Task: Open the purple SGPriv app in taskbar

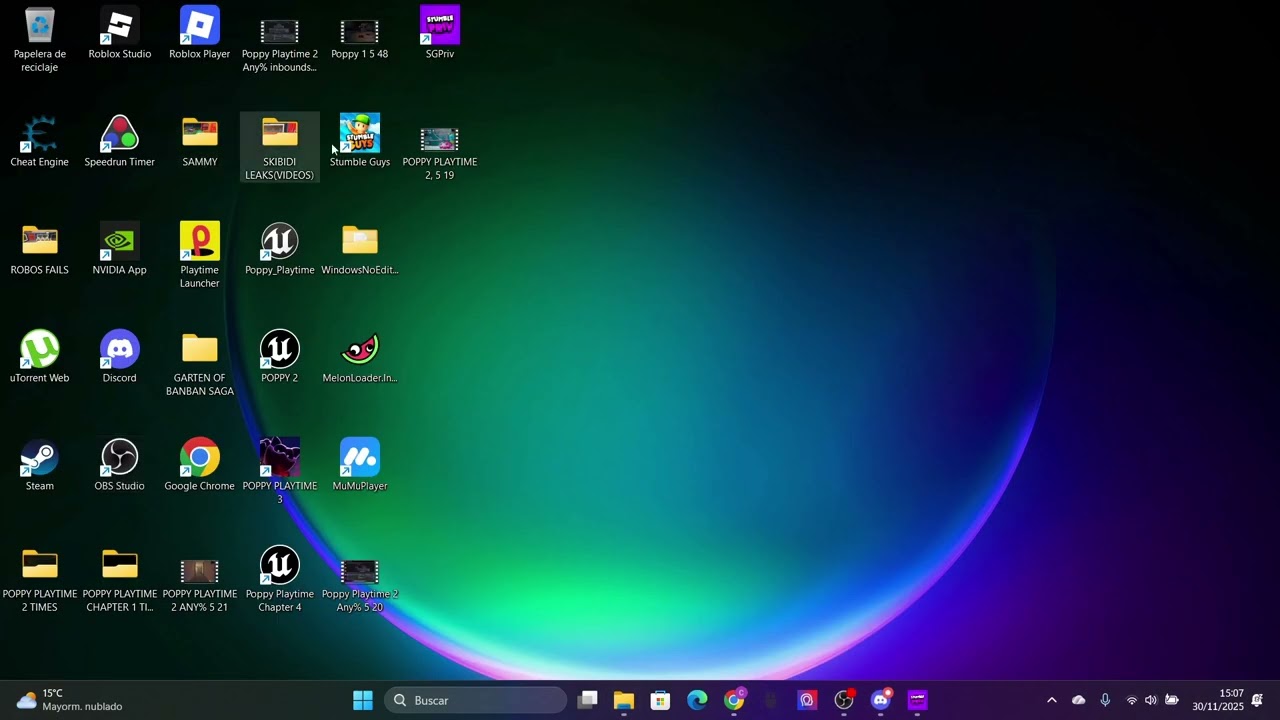Action: pos(918,700)
